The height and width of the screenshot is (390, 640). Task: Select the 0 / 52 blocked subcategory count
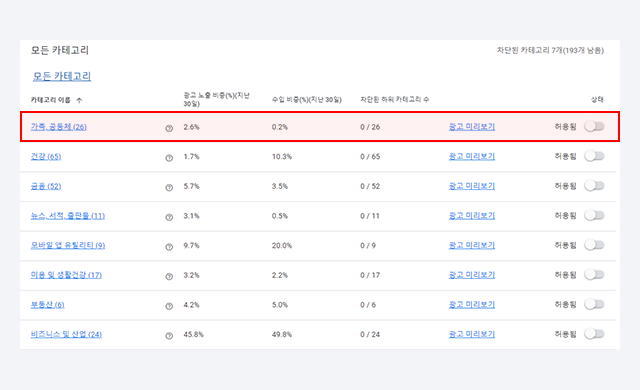tap(370, 186)
